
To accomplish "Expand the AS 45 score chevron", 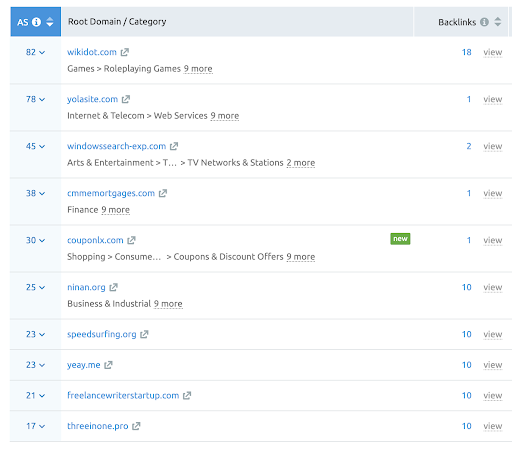I will pos(42,146).
